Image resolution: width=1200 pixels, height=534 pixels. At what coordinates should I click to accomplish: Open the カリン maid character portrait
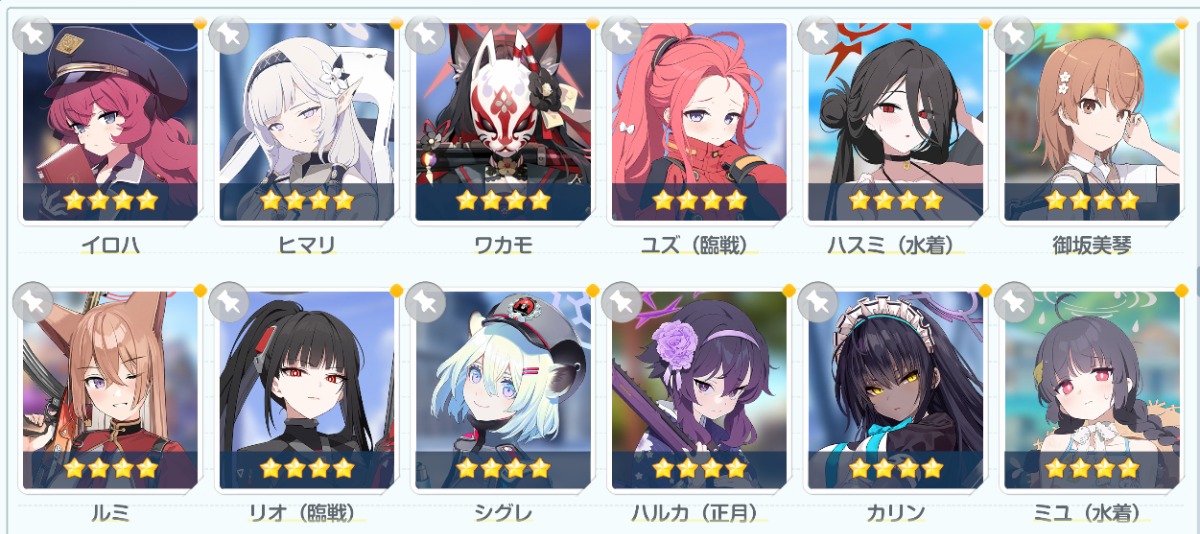click(896, 389)
